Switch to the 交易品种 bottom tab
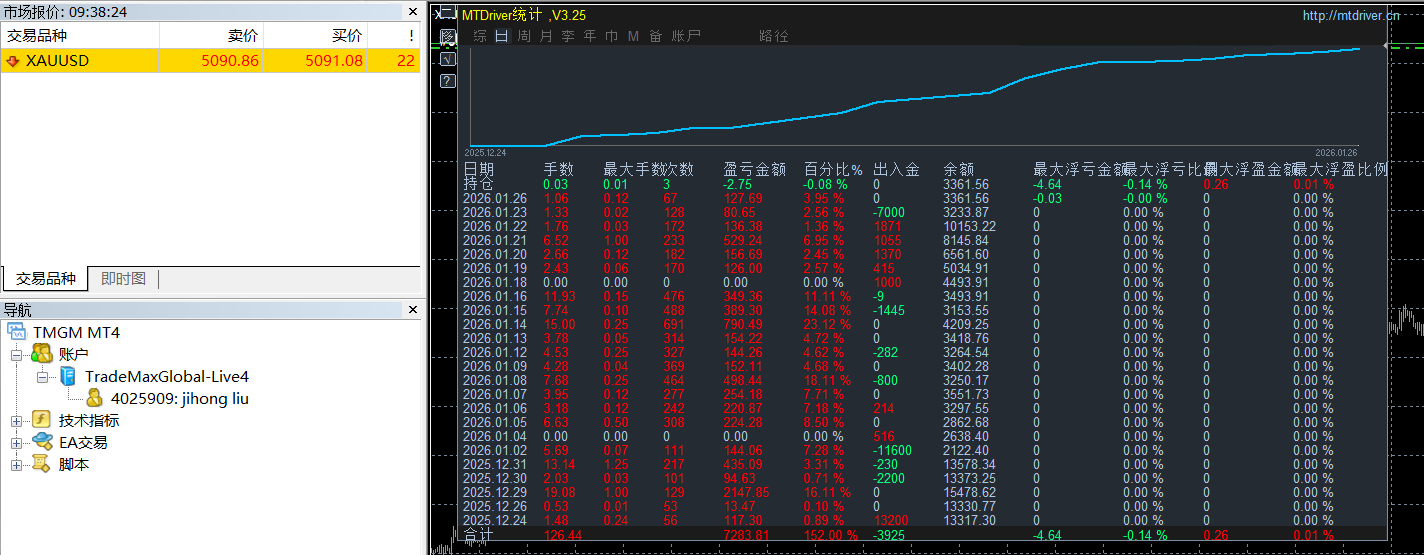The image size is (1424, 555). tap(45, 279)
